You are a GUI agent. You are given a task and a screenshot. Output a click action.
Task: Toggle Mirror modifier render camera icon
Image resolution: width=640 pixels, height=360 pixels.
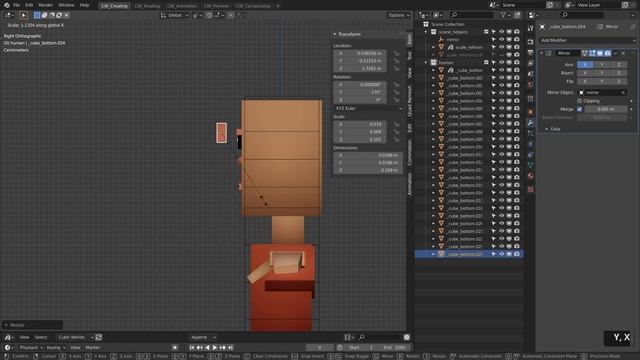(608, 53)
